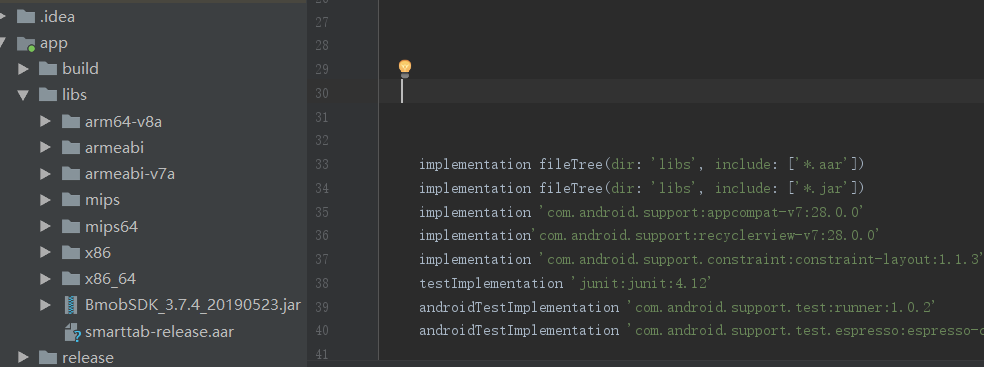Image resolution: width=984 pixels, height=367 pixels.
Task: Expand the armeabi-v7a folder arrow
Action: pos(45,174)
